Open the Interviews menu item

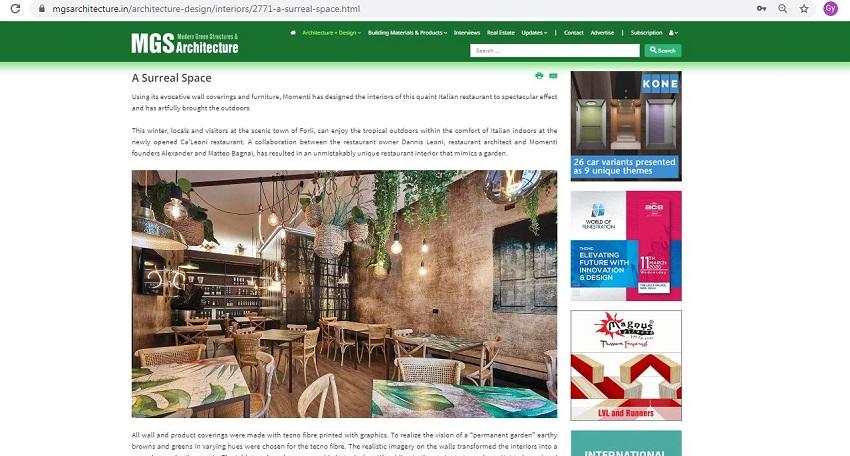(x=467, y=33)
